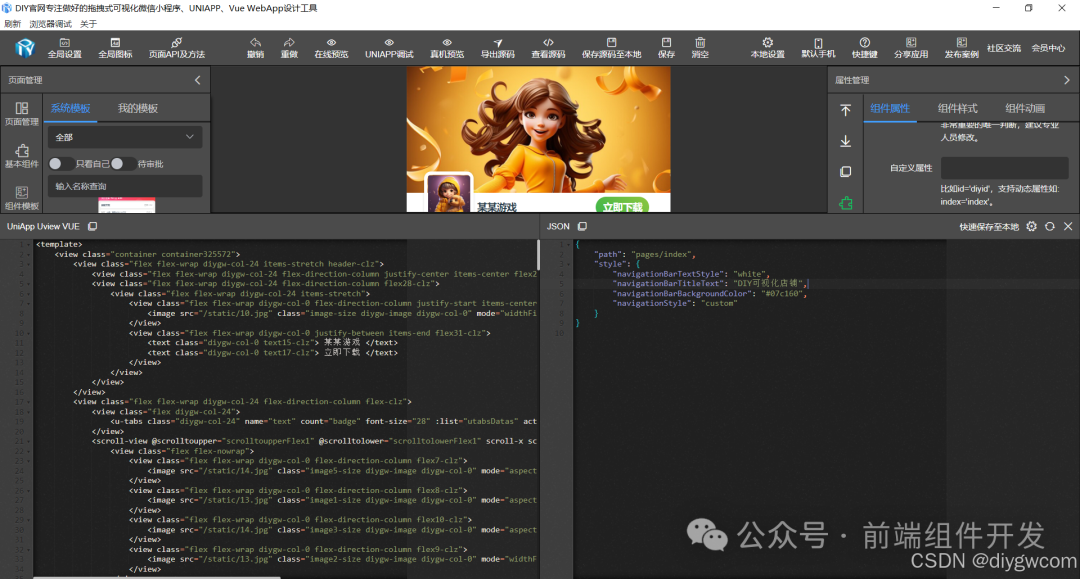Collapse the 页面管理 panel chevron
The image size is (1080, 579).
click(198, 80)
